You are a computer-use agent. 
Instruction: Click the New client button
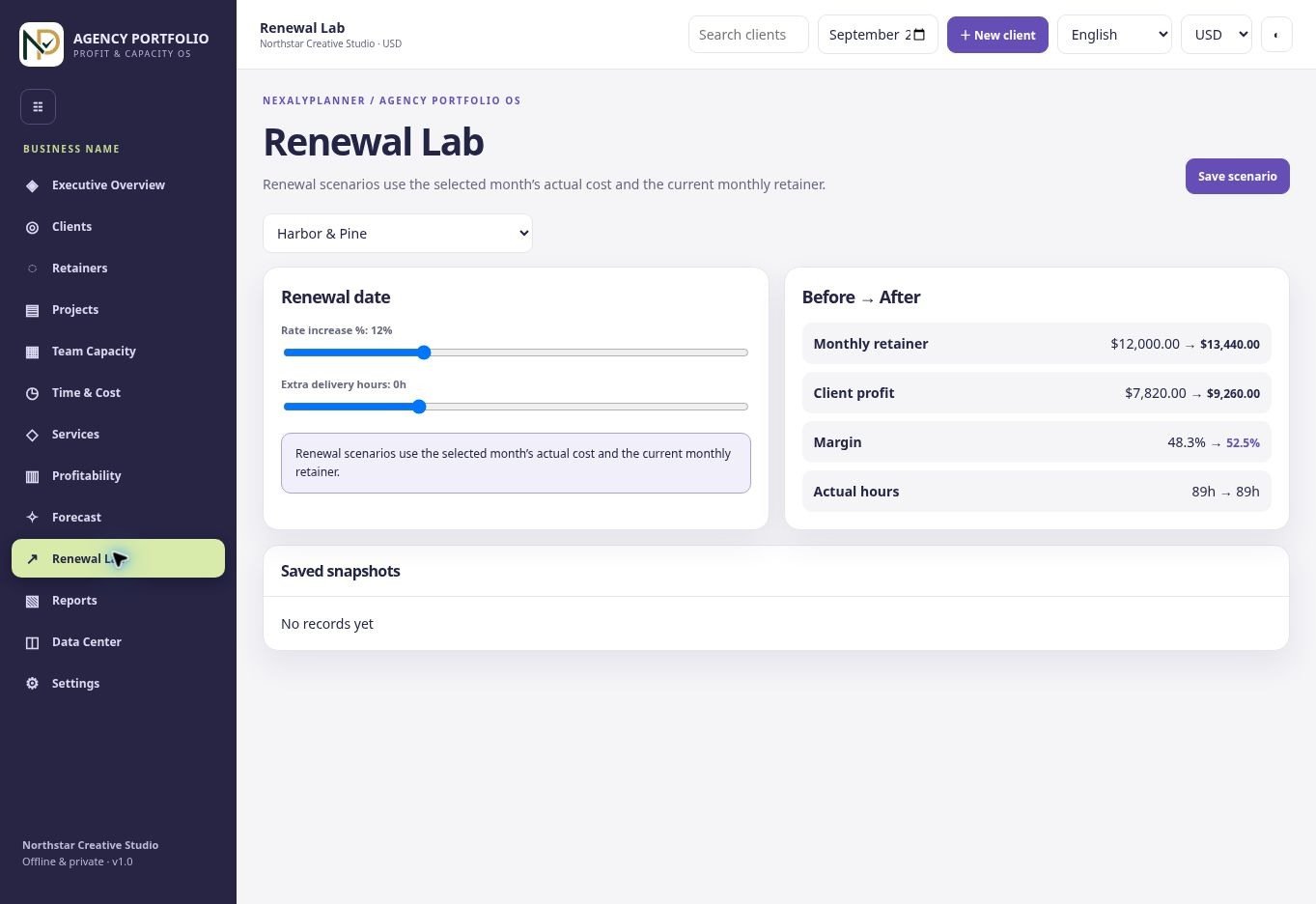coord(997,35)
